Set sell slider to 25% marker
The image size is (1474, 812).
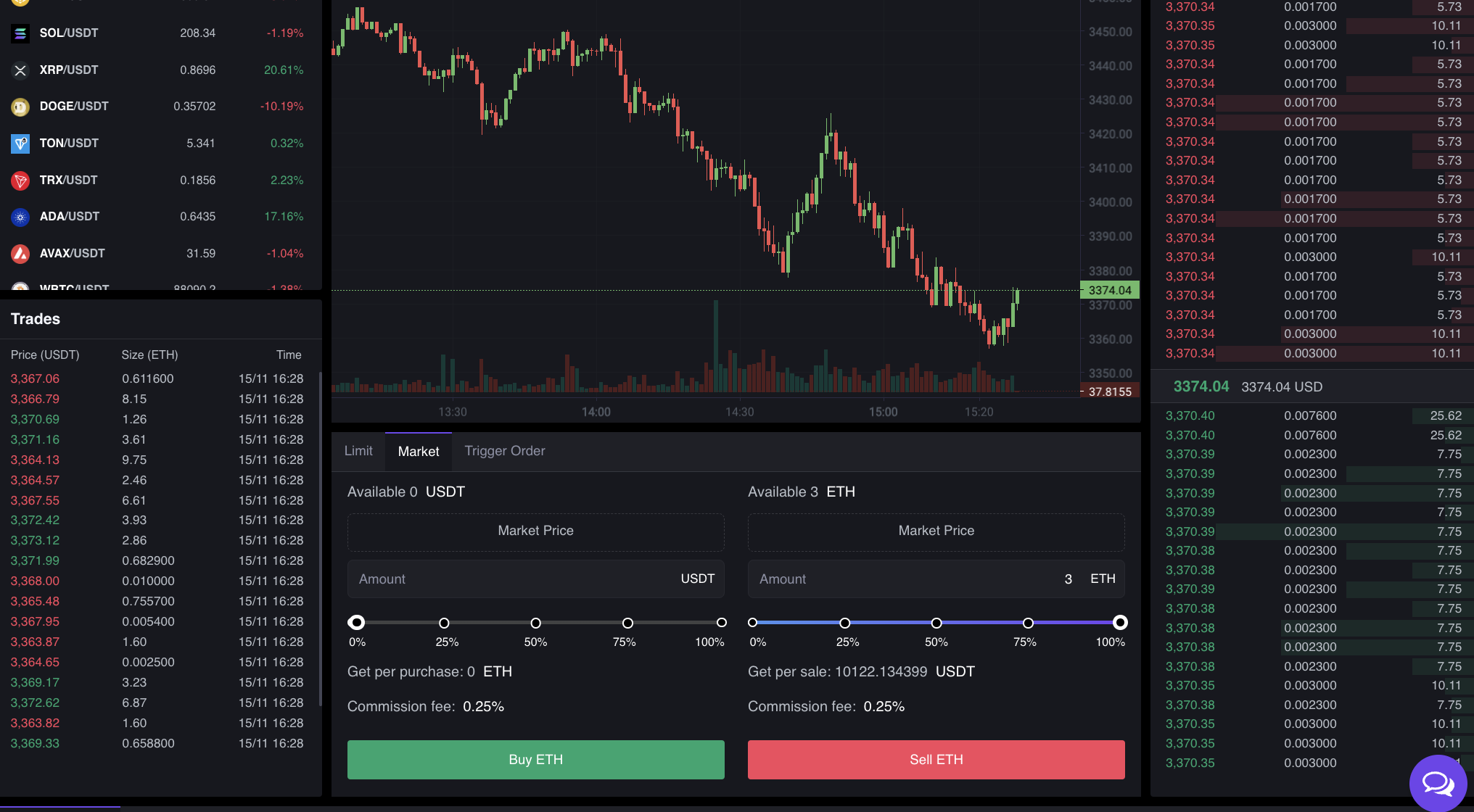844,623
